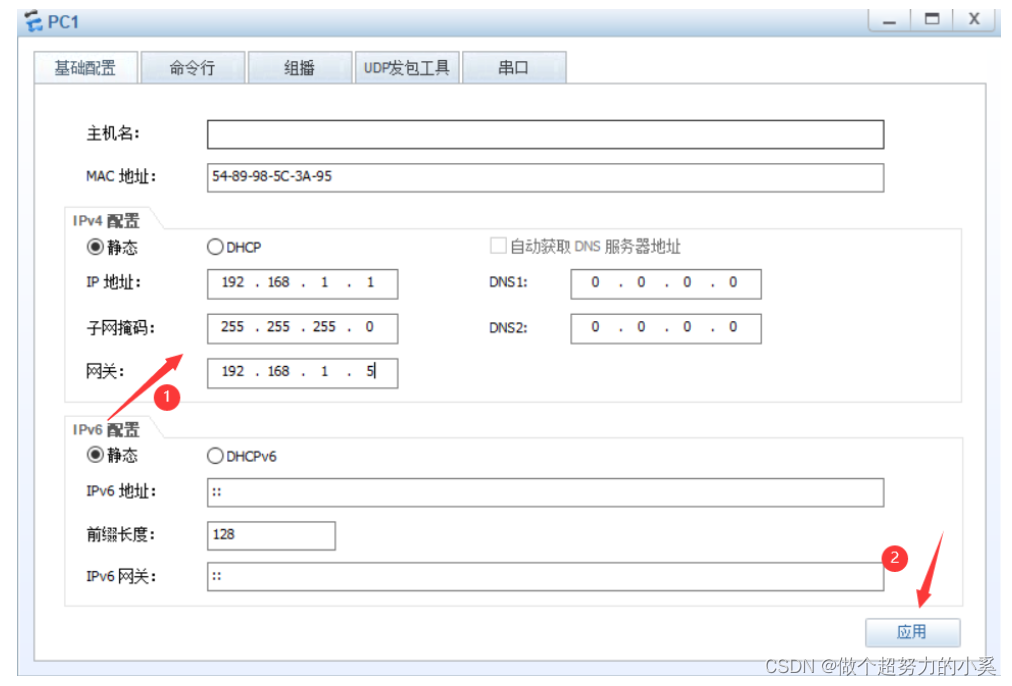
Task: Switch to the 命令行 tab
Action: click(x=193, y=68)
